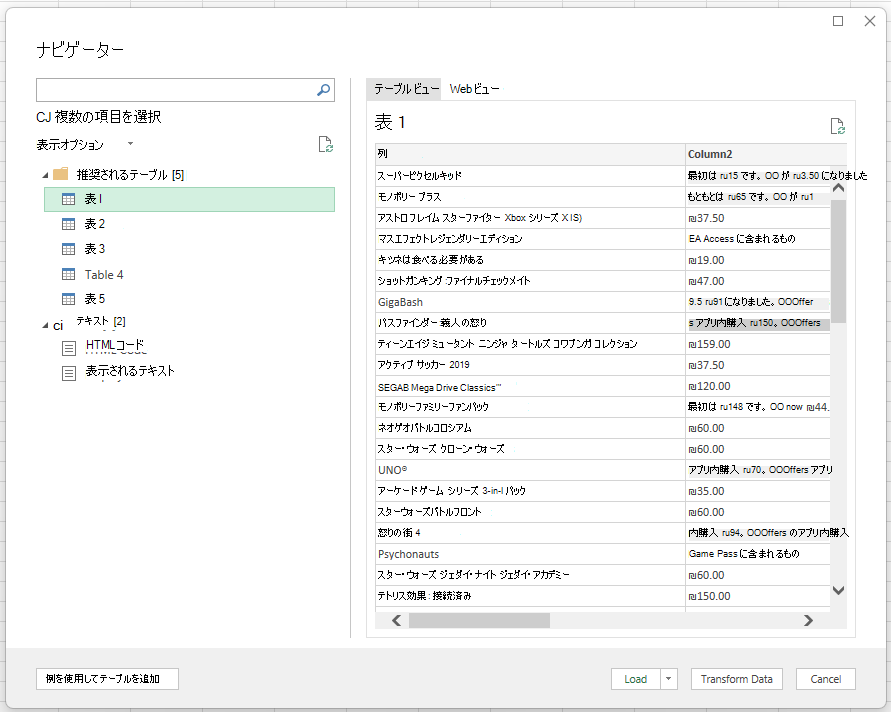Click the ₪47.00 price cell
Viewport: 891px width, 712px height.
(x=758, y=281)
